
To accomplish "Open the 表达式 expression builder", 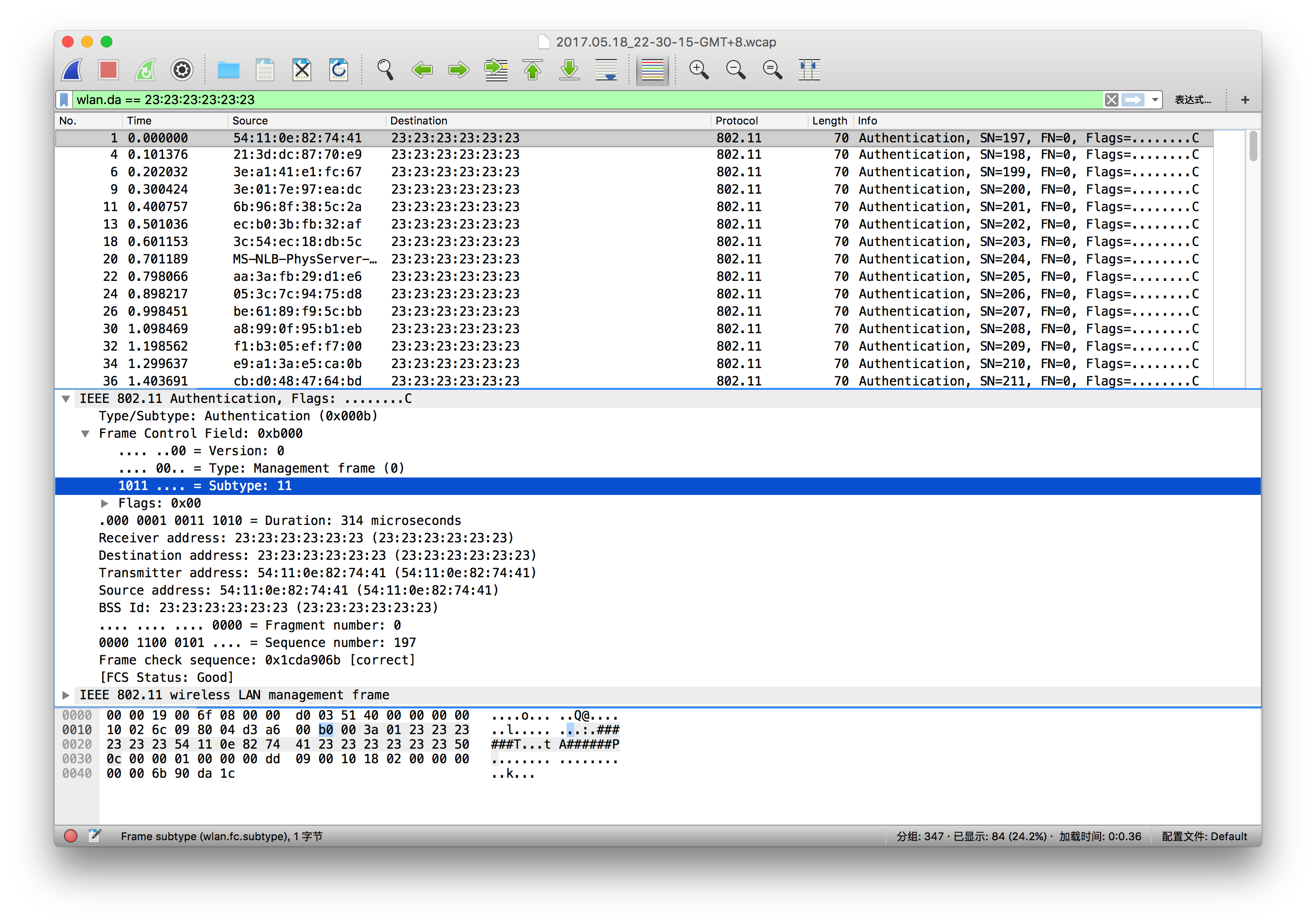I will coord(1193,100).
